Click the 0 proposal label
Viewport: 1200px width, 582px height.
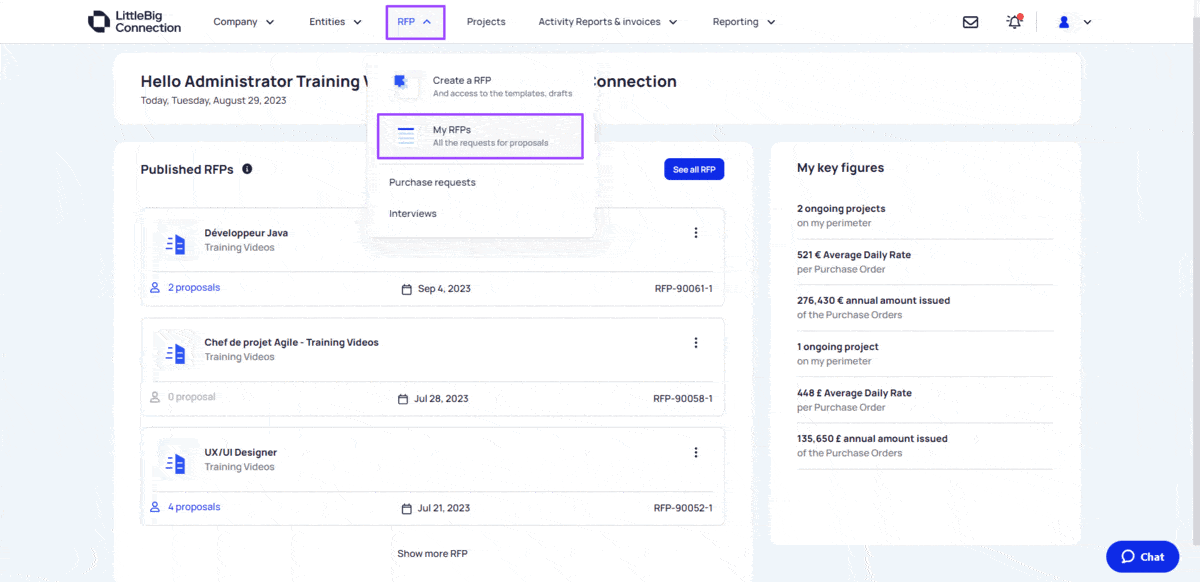pos(192,397)
